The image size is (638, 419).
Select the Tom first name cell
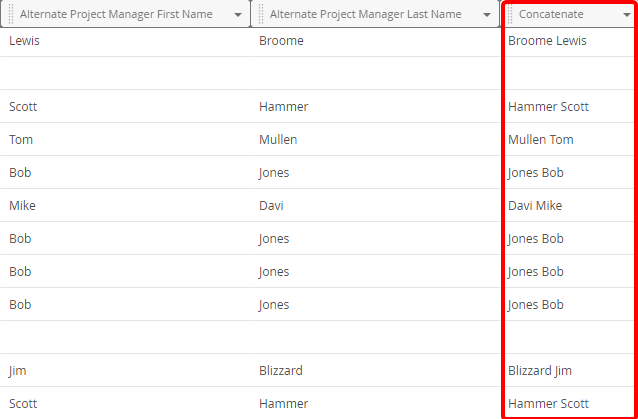[x=125, y=140]
